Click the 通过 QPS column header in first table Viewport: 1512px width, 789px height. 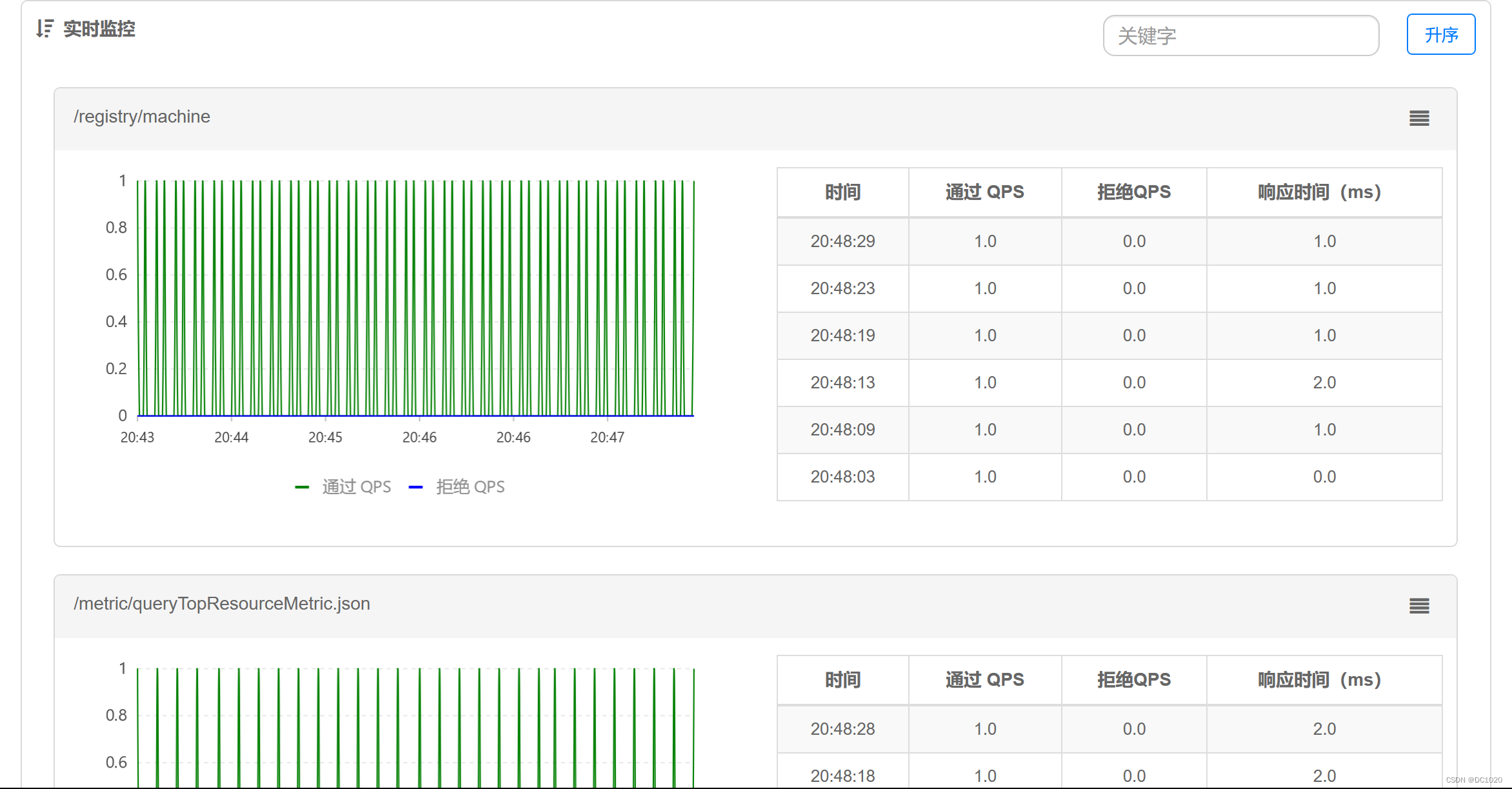click(984, 192)
